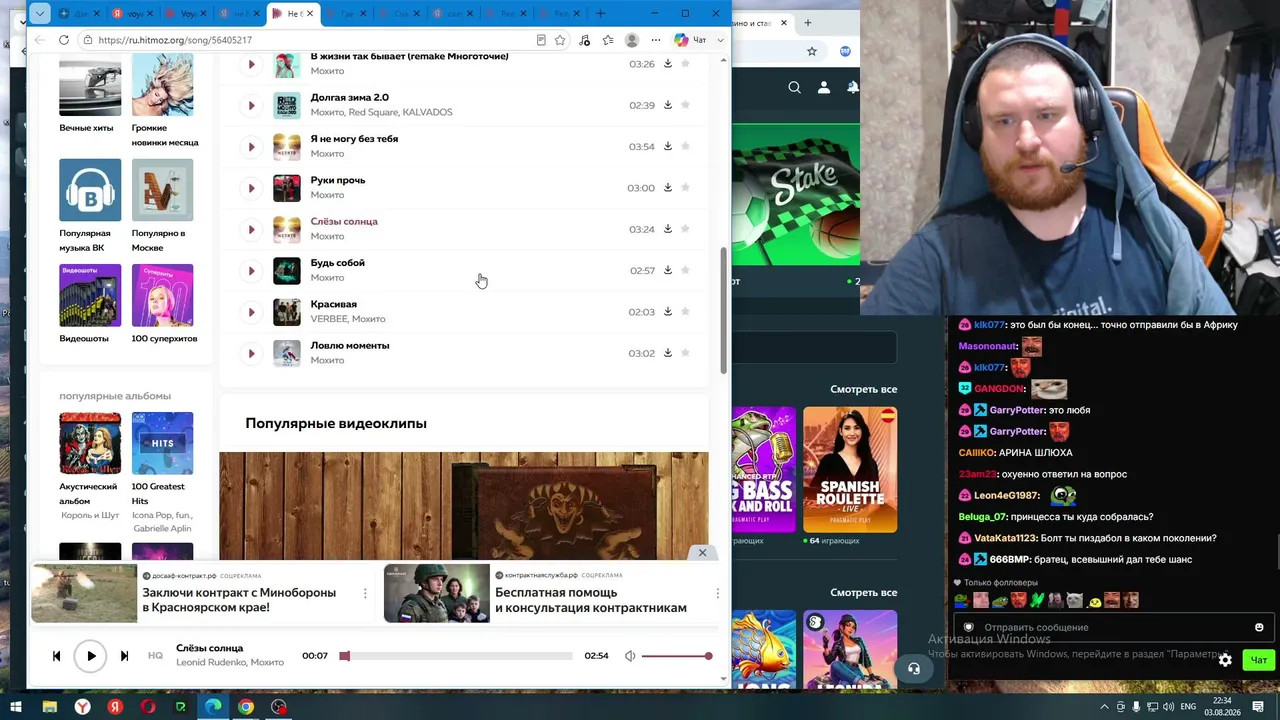Toggle HQ quality in the player

(155, 656)
